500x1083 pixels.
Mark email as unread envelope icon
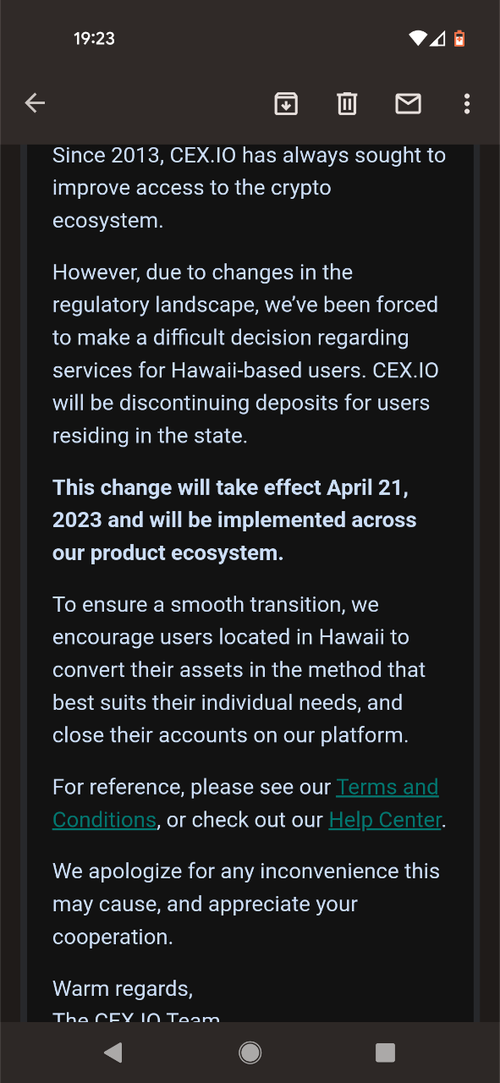tap(408, 104)
